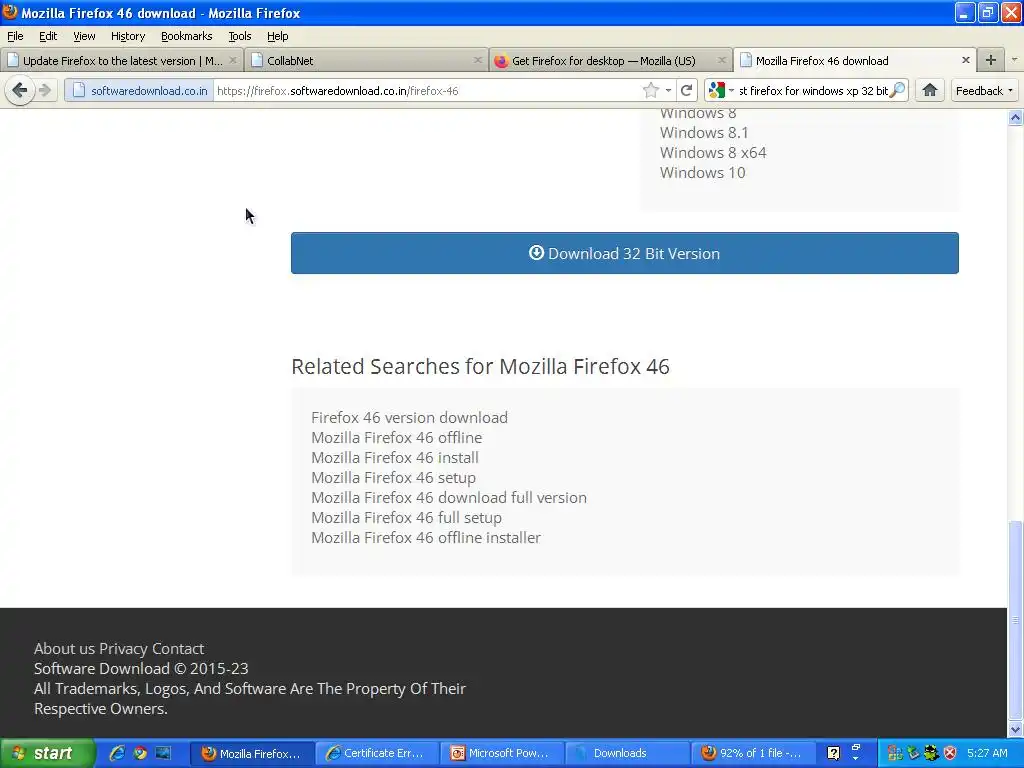Open Firefox 46 version download link
The height and width of the screenshot is (768, 1024).
[409, 417]
